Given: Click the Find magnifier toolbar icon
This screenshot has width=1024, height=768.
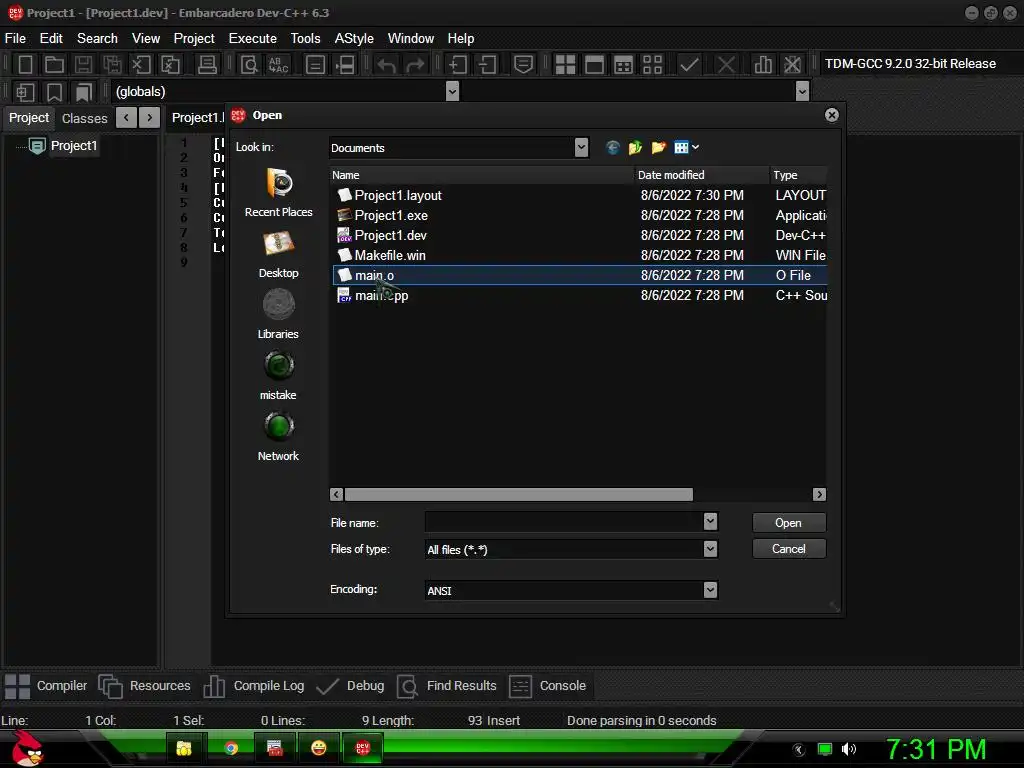Looking at the screenshot, I should 249,64.
